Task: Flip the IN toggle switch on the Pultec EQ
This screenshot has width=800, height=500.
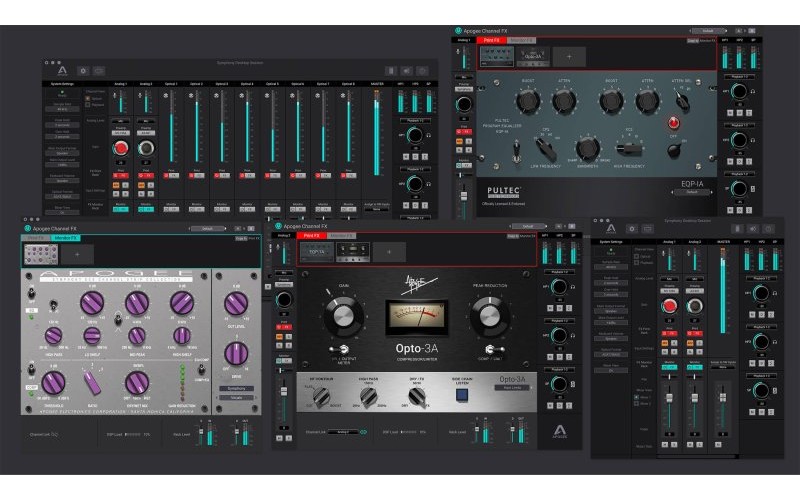Action: click(x=516, y=152)
